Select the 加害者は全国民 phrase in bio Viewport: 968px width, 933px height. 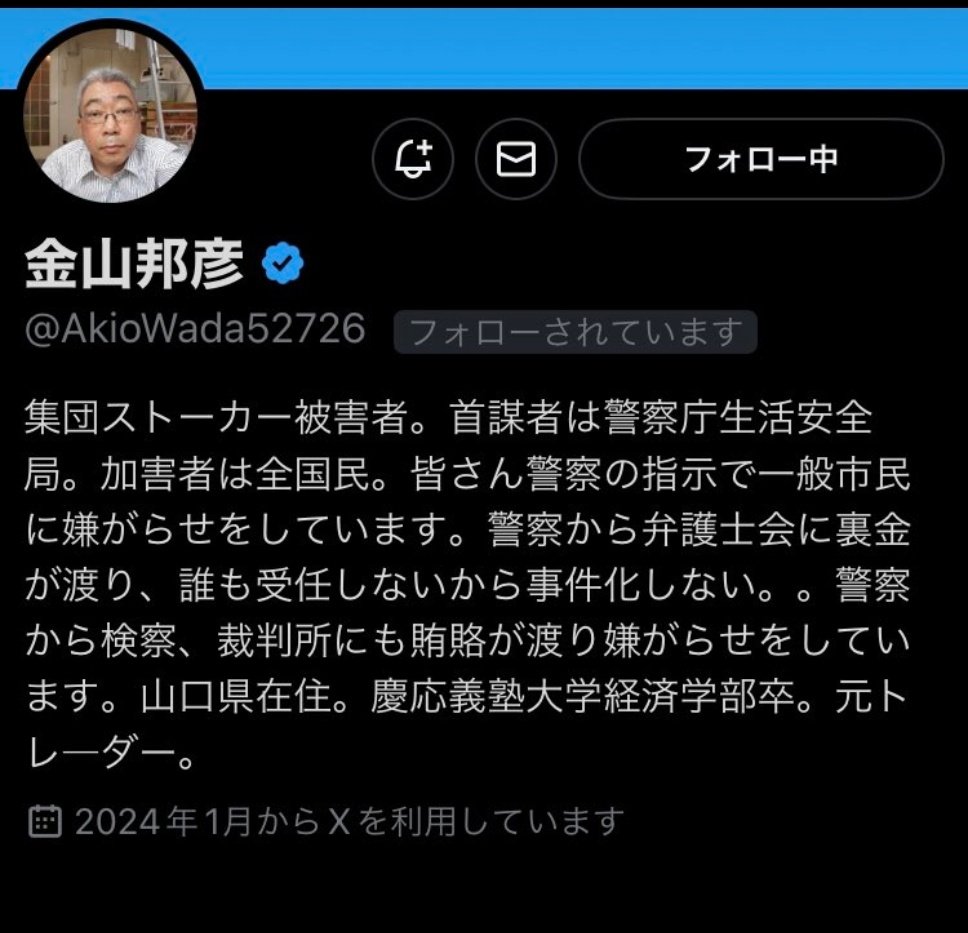tap(235, 474)
